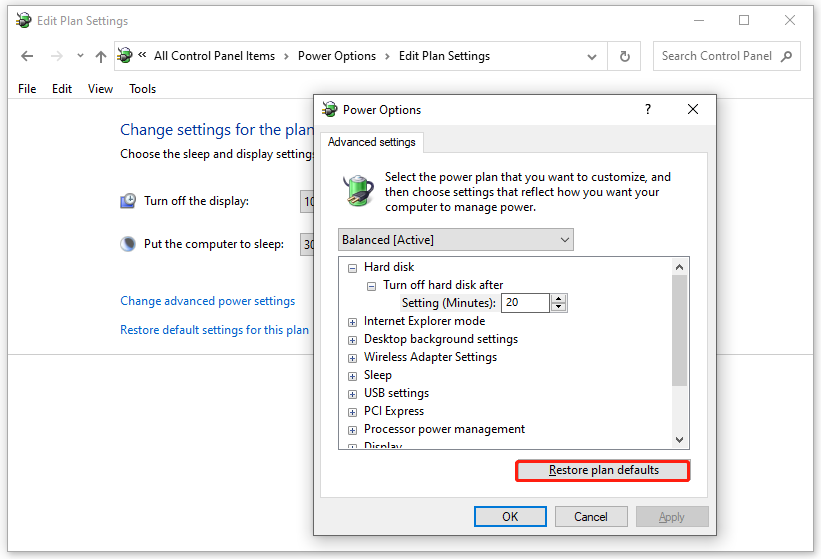Click the sleep moon icon
Image resolution: width=821 pixels, height=559 pixels.
pos(128,244)
